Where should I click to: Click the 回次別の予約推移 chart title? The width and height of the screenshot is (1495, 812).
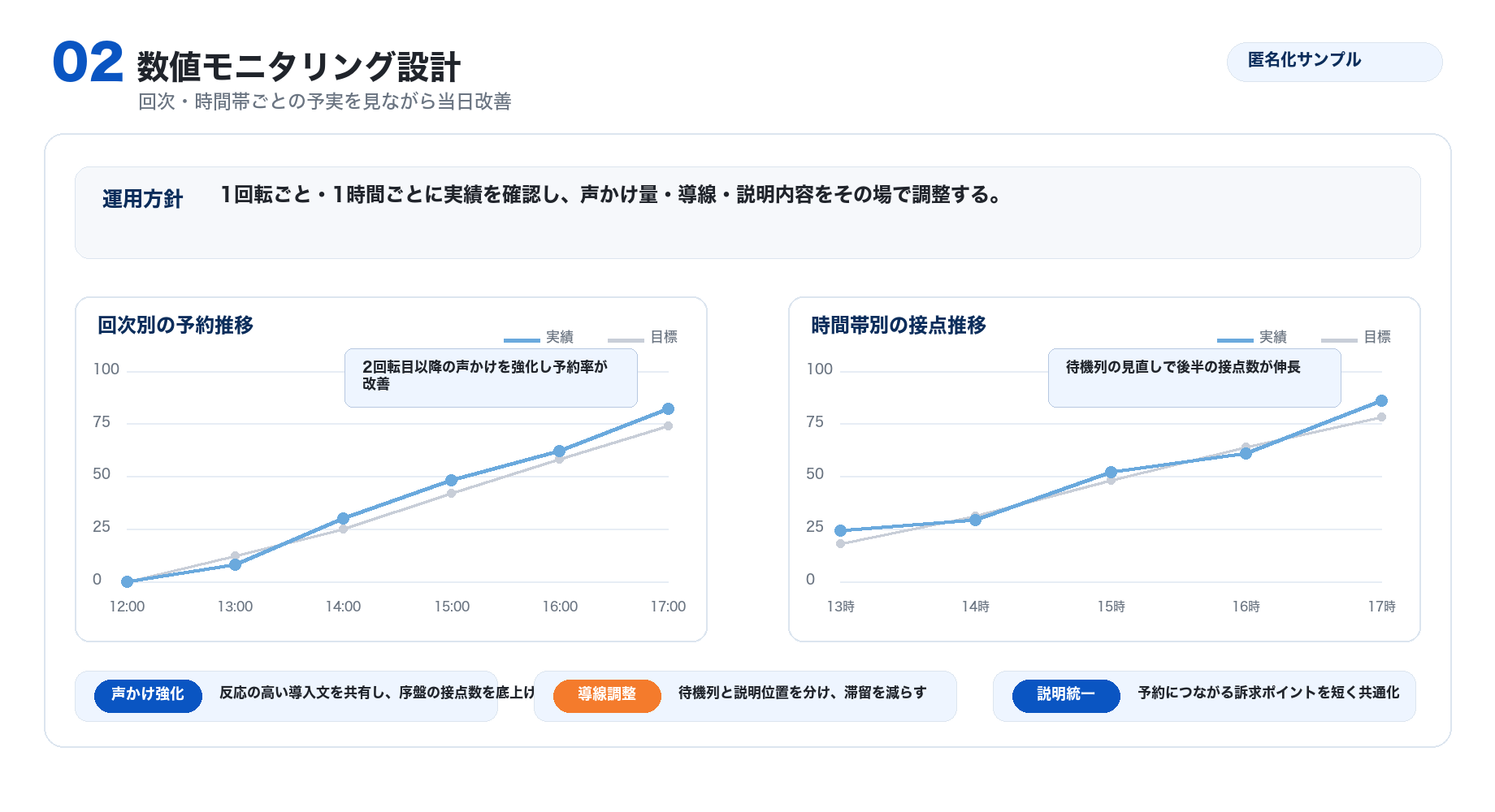pyautogui.click(x=175, y=326)
